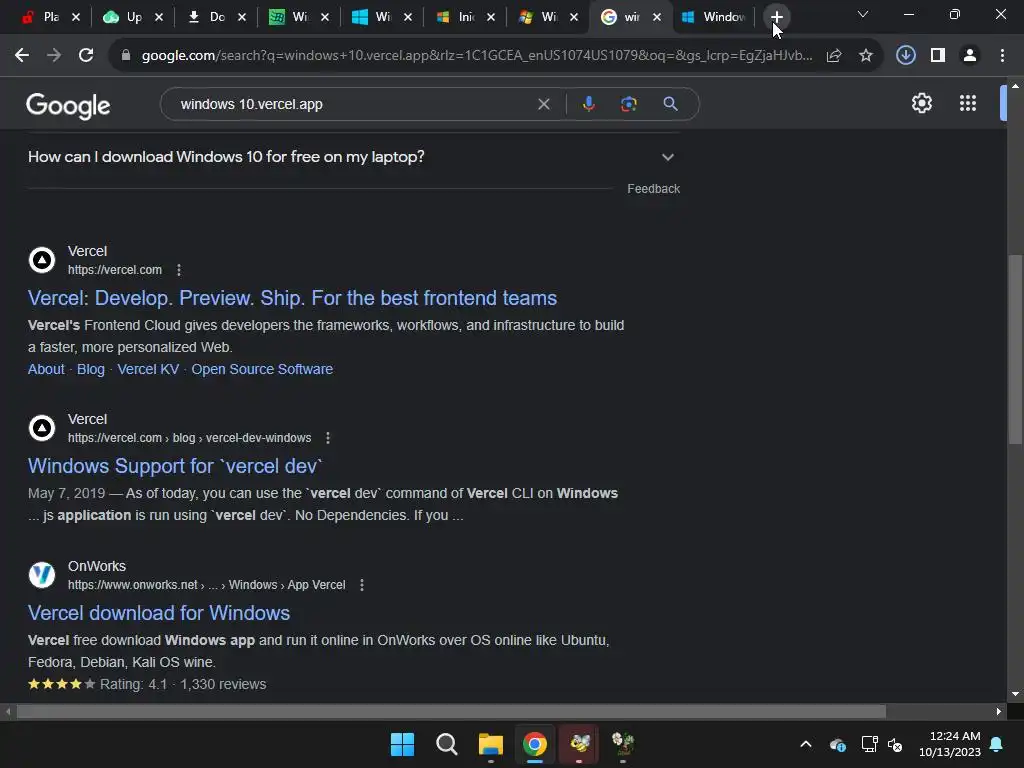The width and height of the screenshot is (1024, 768).
Task: Toggle the Chrome side panel
Action: pyautogui.click(x=938, y=56)
